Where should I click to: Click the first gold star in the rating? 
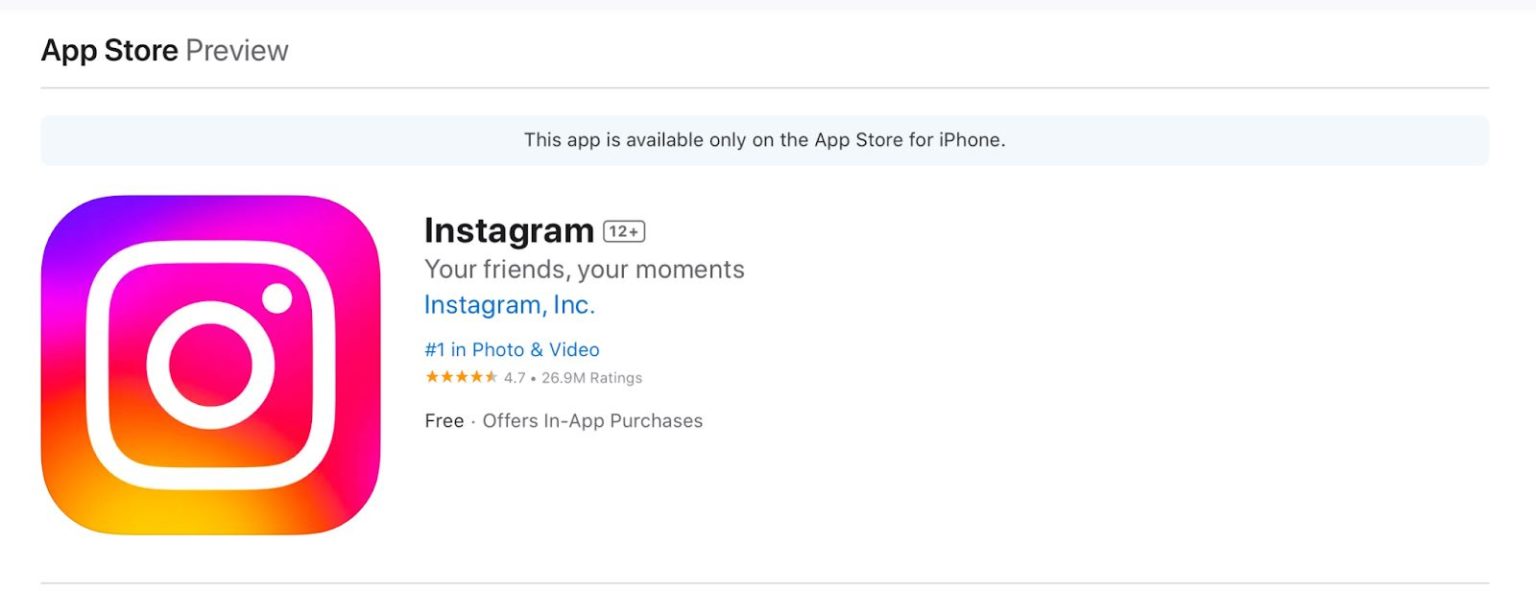point(433,378)
